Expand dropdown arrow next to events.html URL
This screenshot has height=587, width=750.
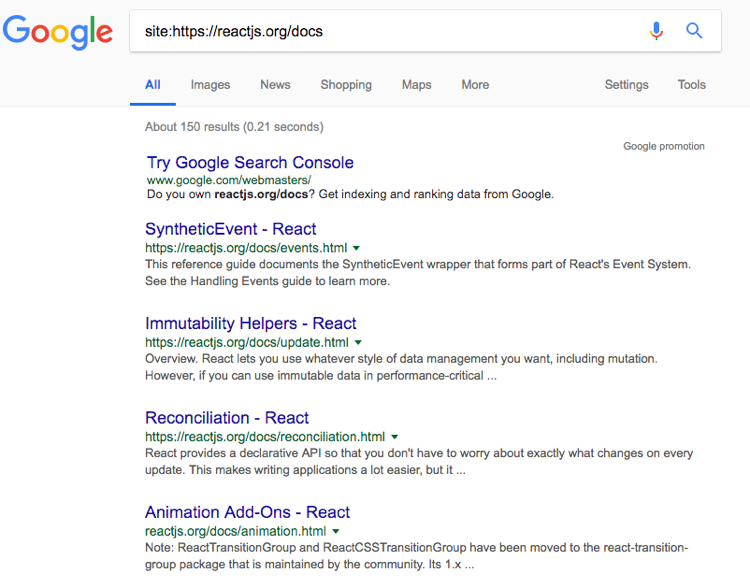tap(356, 248)
